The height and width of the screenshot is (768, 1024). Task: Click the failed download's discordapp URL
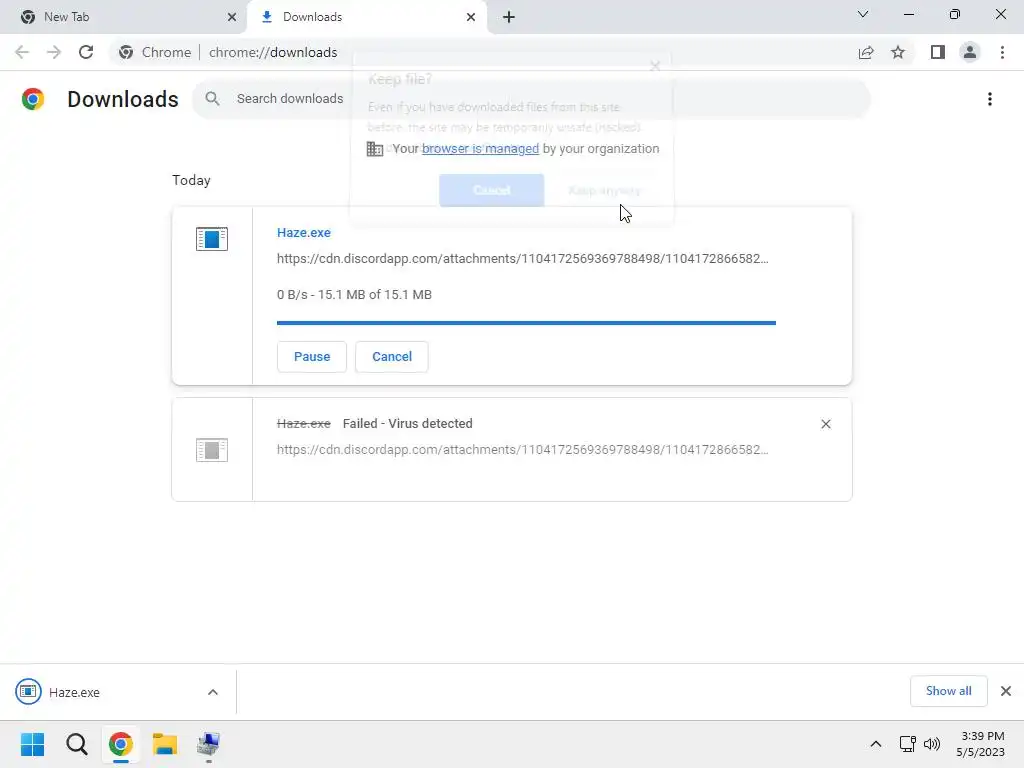pos(522,450)
